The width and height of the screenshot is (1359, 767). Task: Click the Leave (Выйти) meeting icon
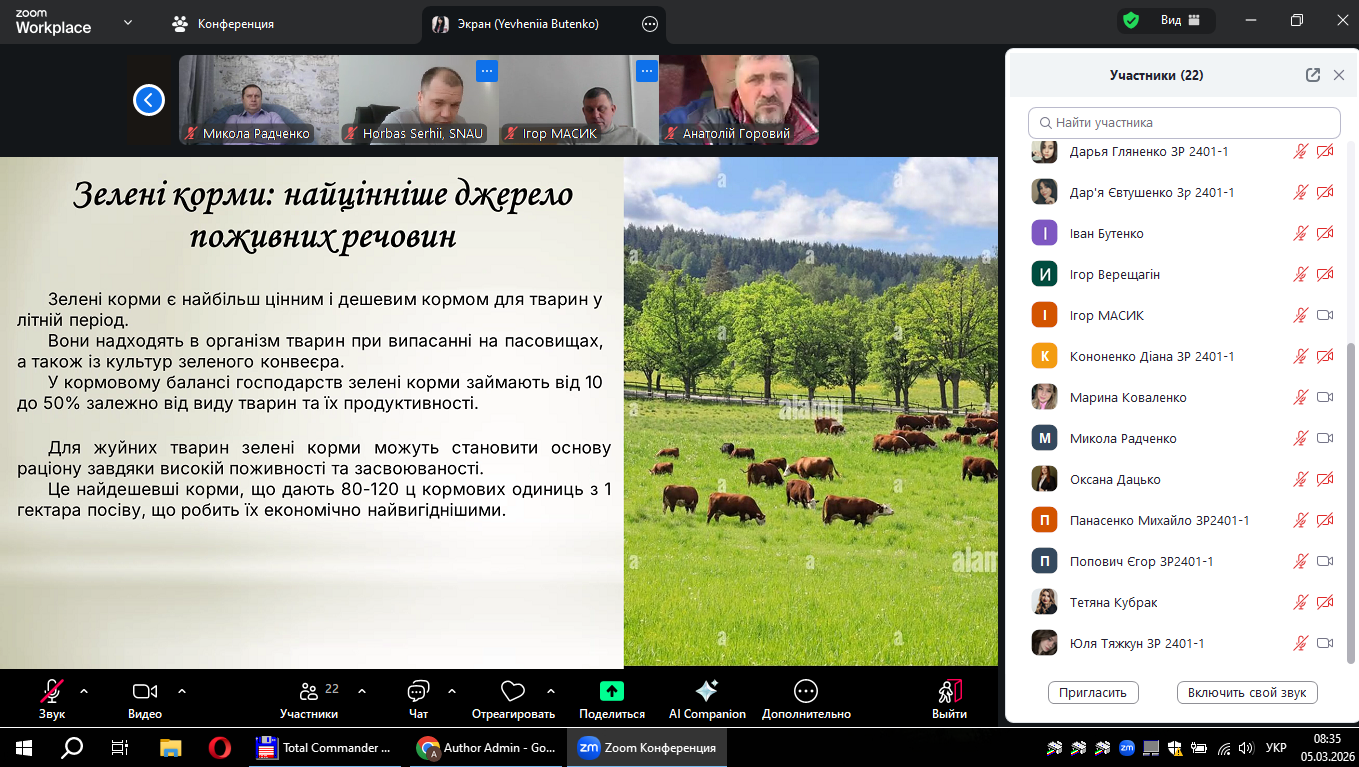pyautogui.click(x=949, y=691)
